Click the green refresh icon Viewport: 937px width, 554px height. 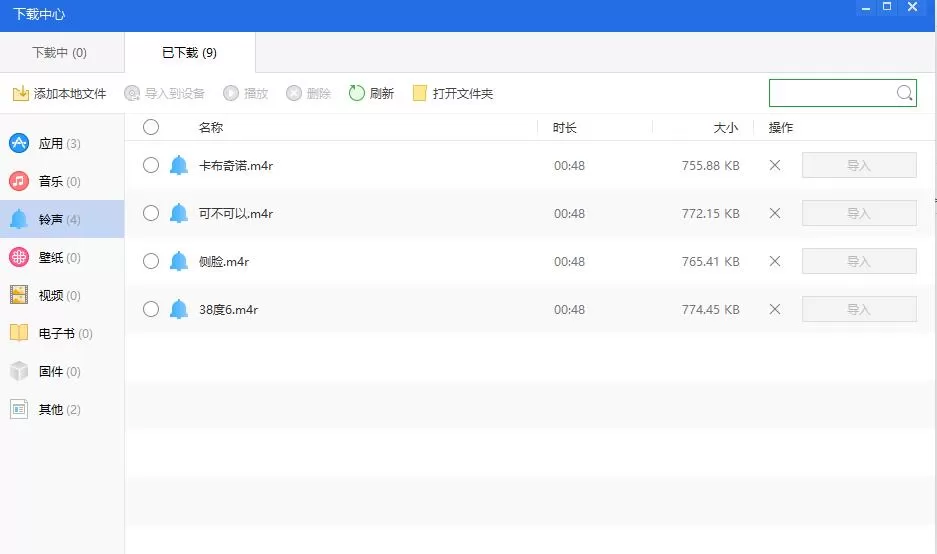[357, 93]
